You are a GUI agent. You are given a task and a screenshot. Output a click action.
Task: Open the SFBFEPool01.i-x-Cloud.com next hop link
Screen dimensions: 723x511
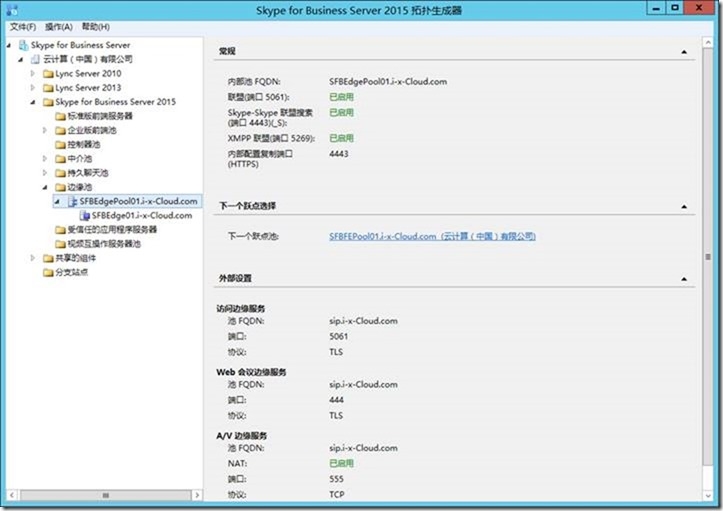432,236
